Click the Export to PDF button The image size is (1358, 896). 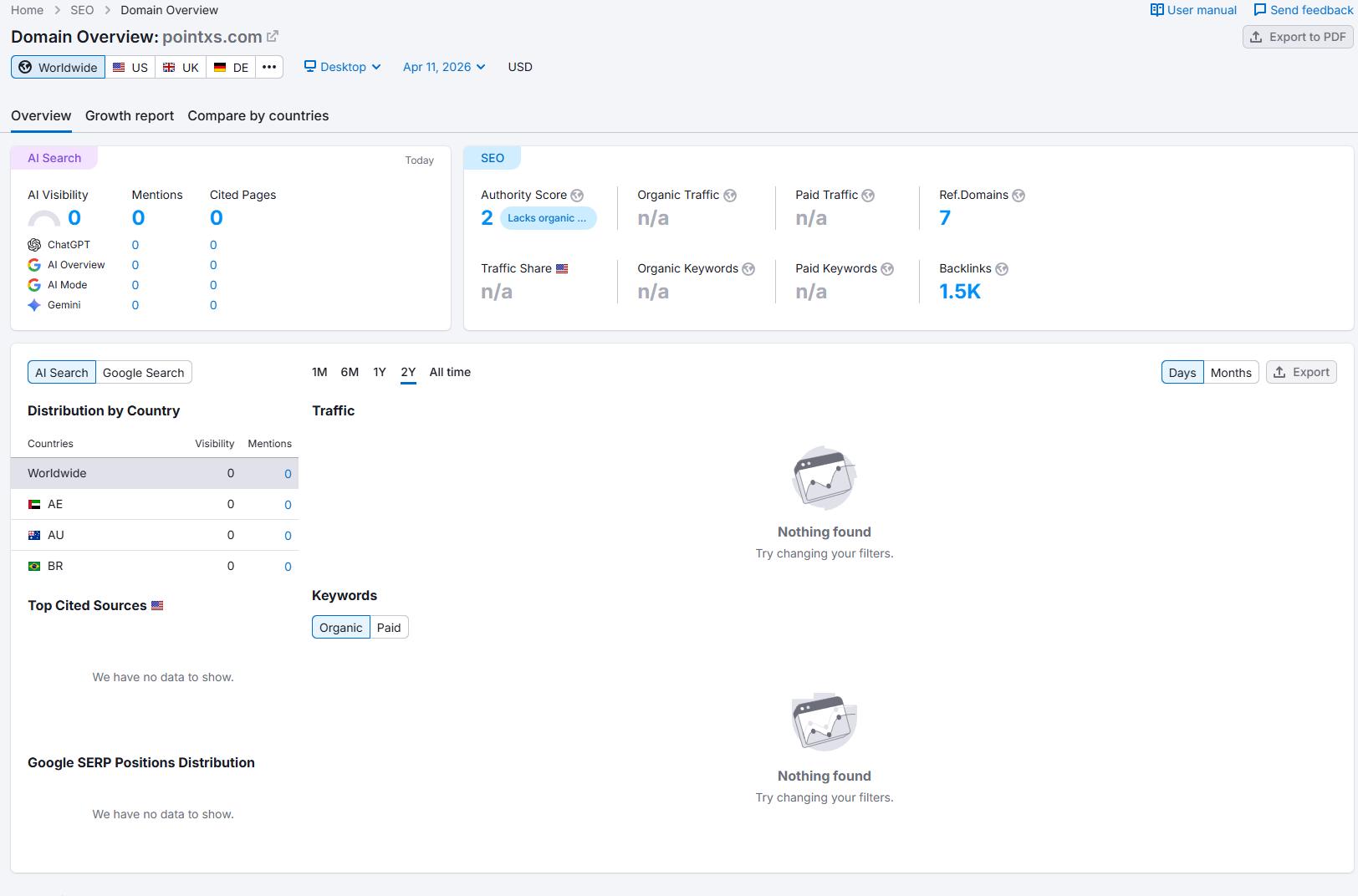[1298, 37]
